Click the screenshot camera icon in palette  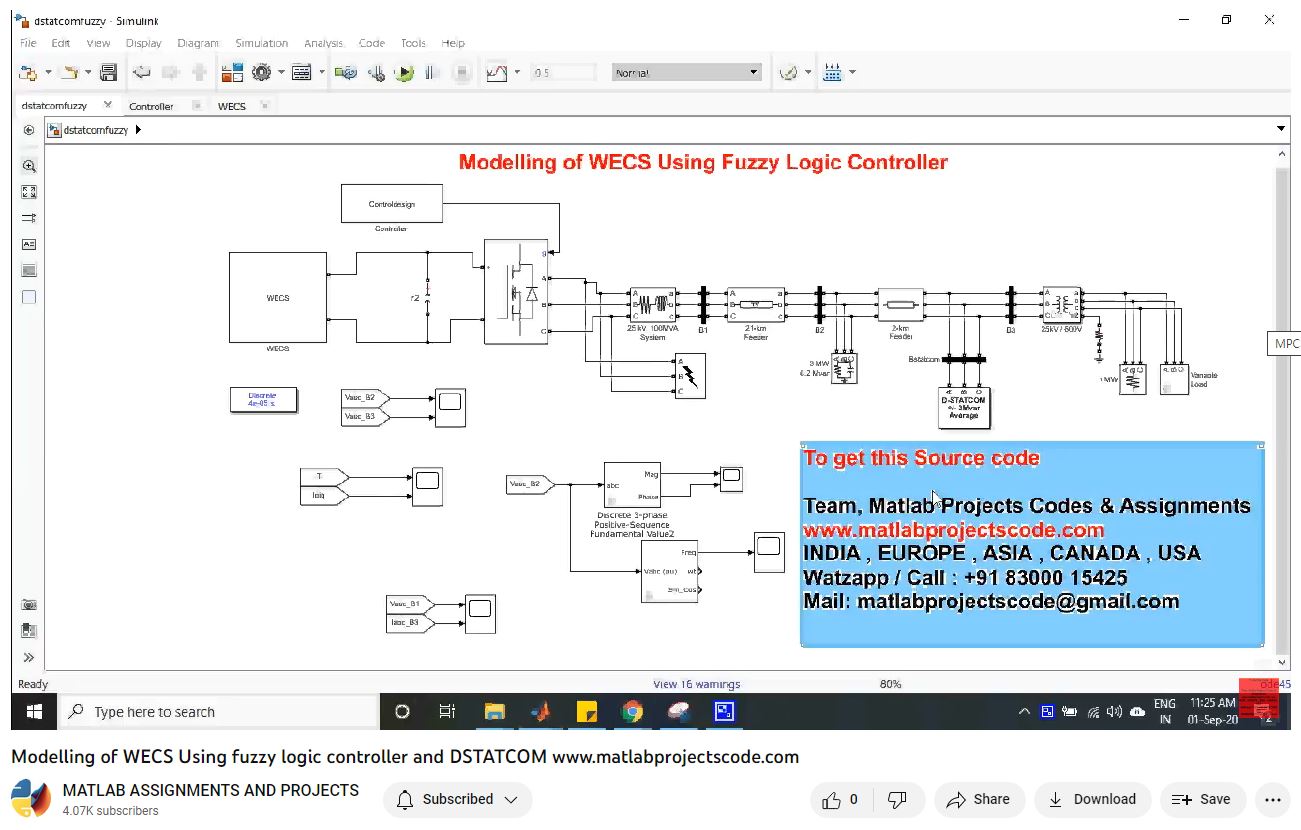(29, 605)
